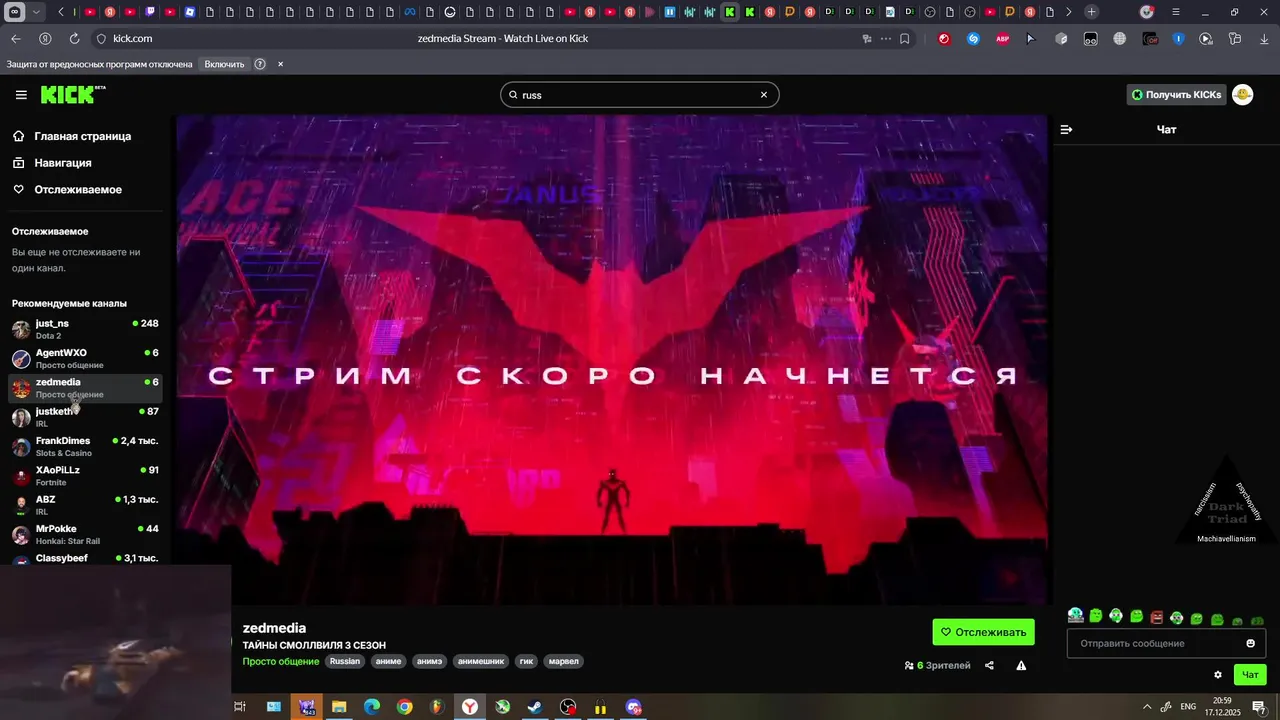Open the Kick hamburger sidebar menu

[21, 95]
